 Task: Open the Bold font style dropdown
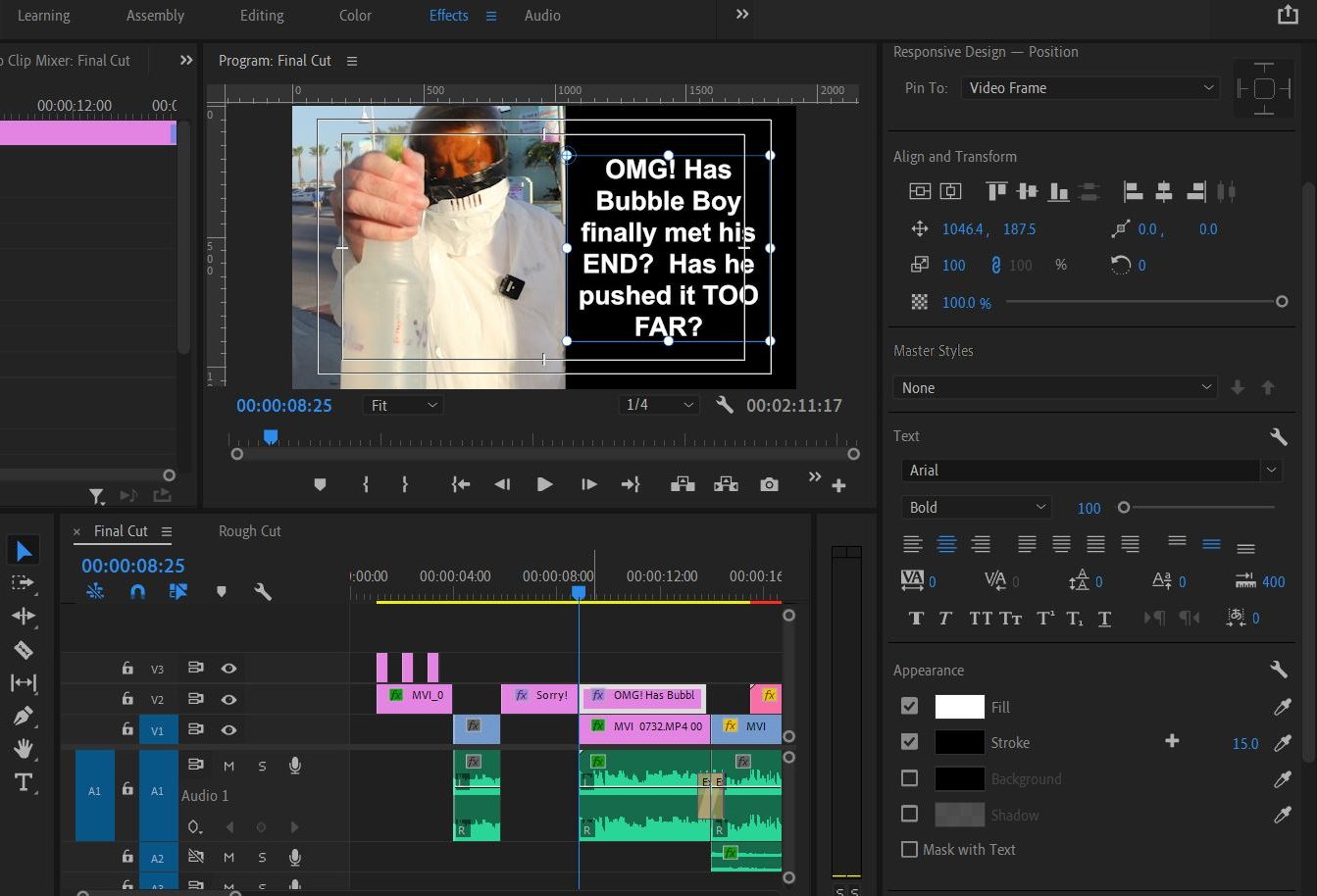[x=976, y=508]
